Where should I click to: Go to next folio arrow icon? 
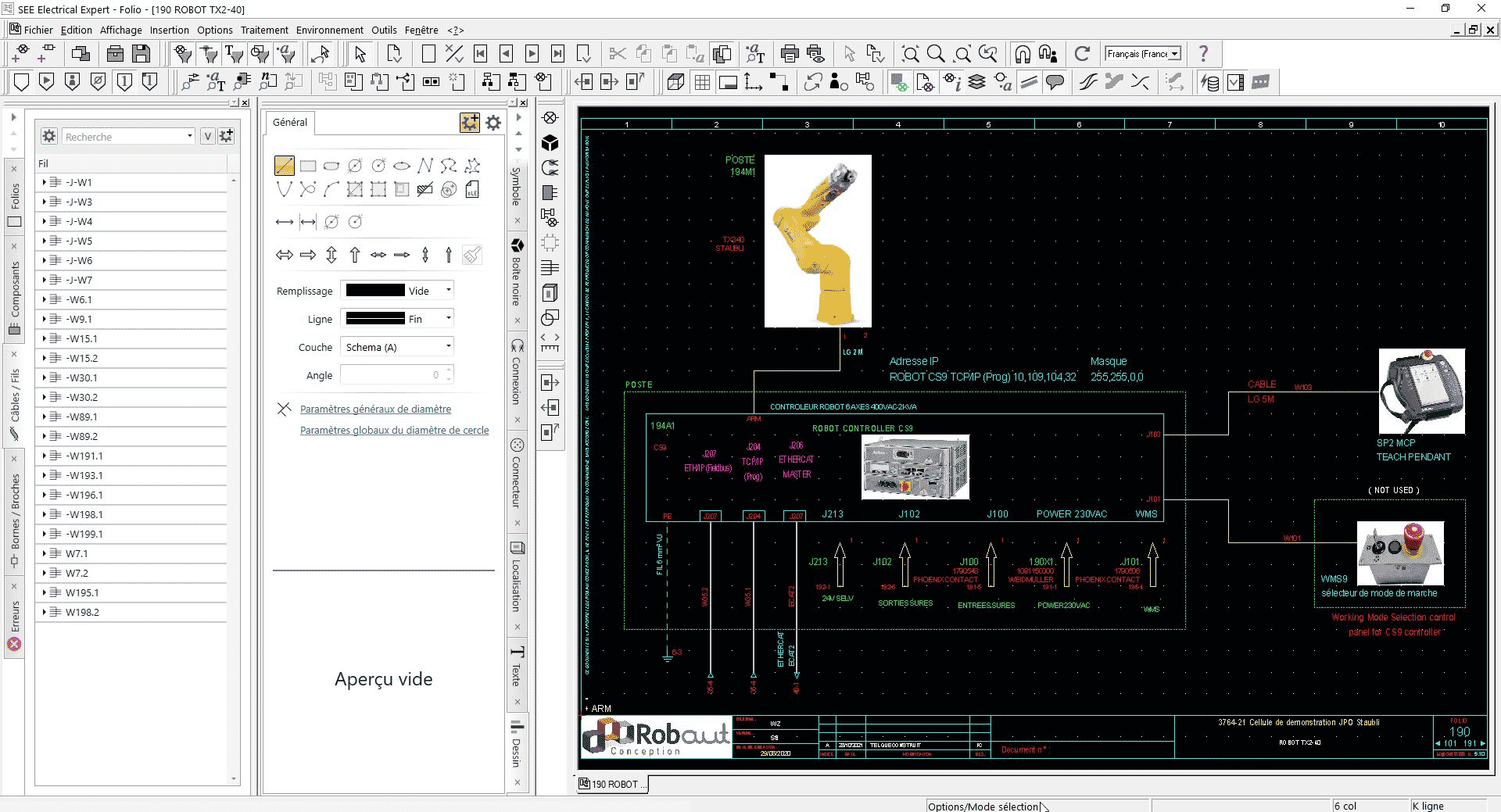532,54
